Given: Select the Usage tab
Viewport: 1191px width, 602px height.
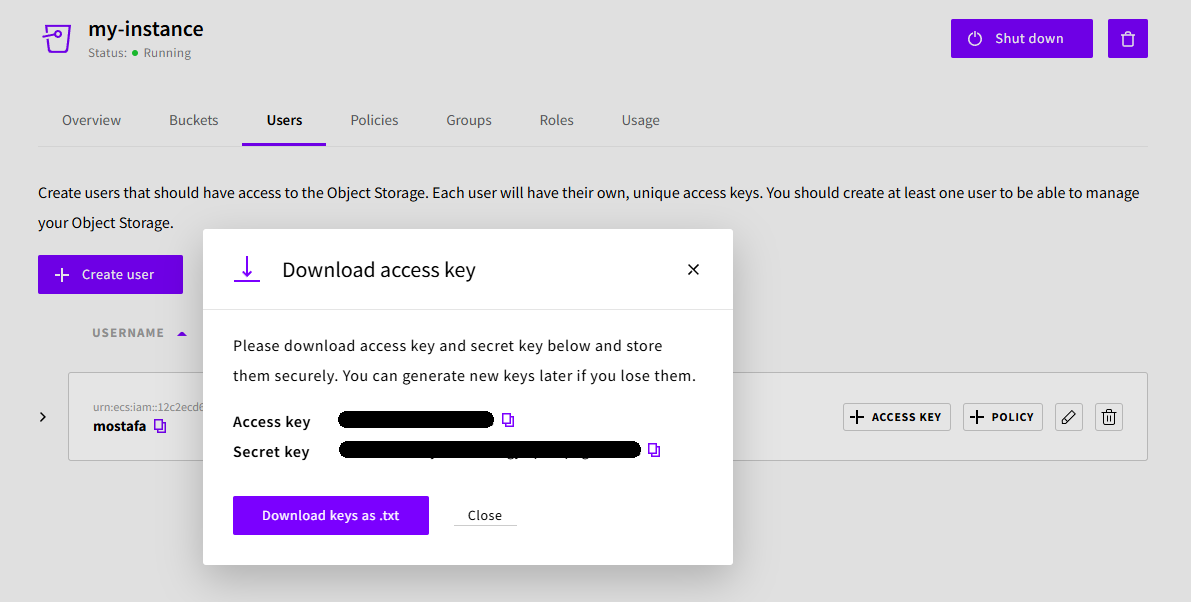Looking at the screenshot, I should (x=640, y=120).
